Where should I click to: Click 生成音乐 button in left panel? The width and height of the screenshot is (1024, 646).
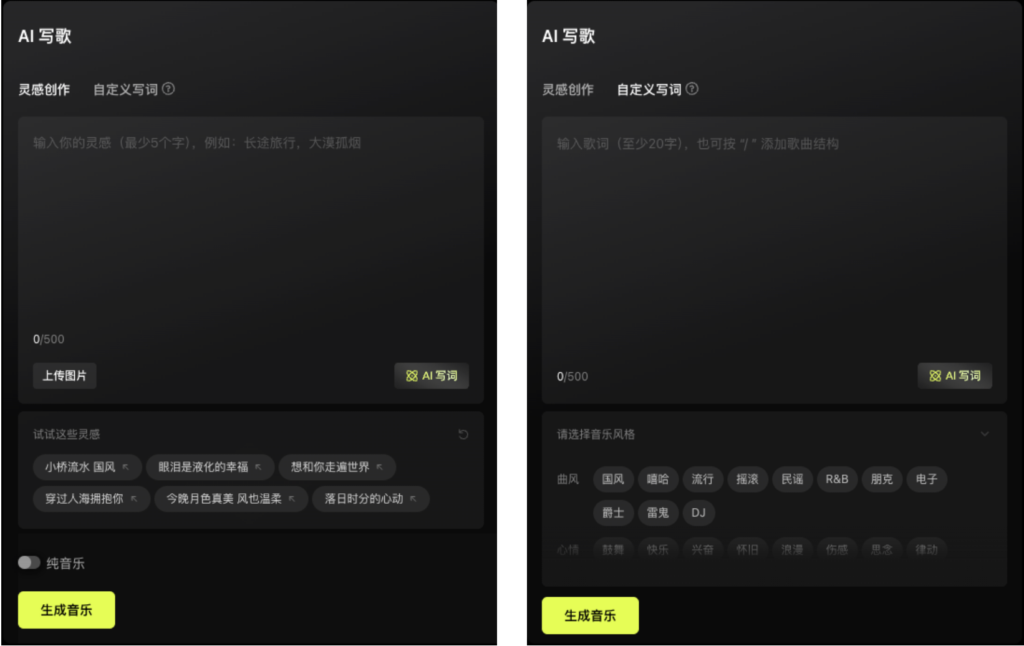(x=67, y=610)
